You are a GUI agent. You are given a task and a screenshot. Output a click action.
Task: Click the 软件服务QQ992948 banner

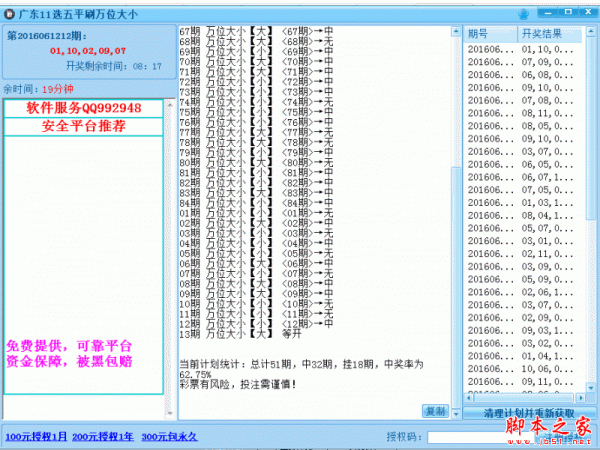click(x=83, y=108)
